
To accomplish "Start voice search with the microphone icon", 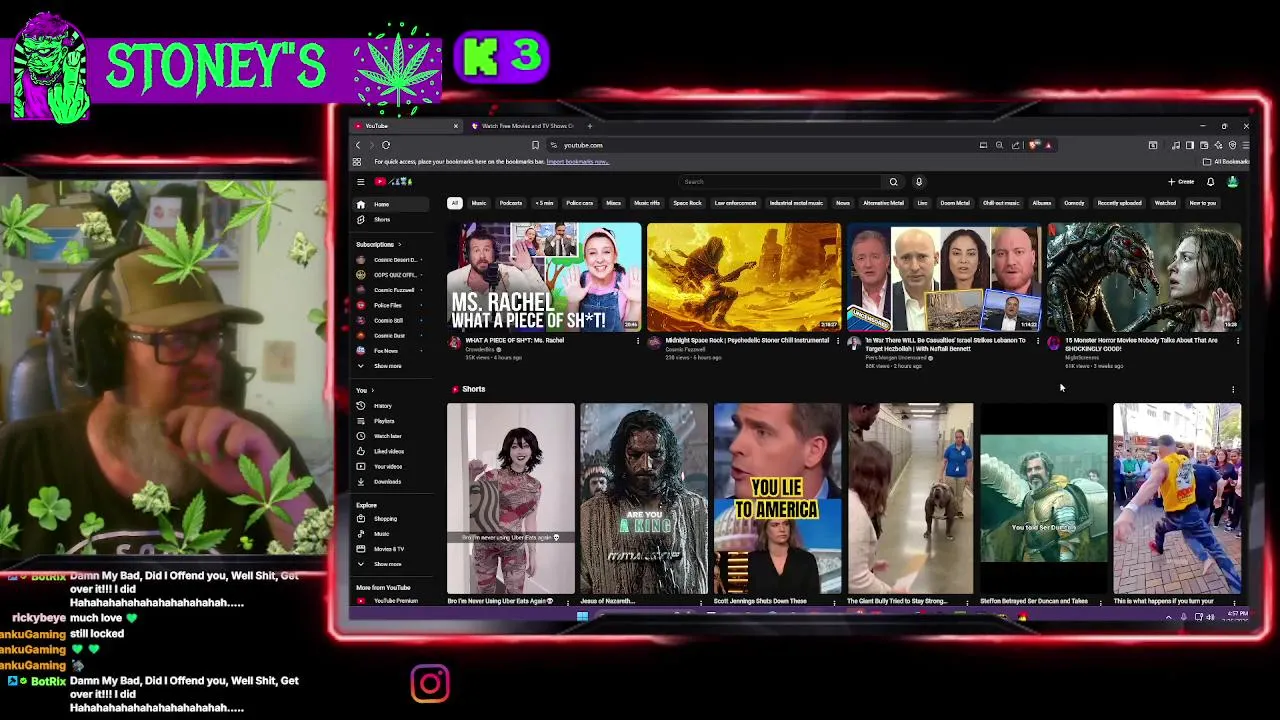I will point(919,182).
